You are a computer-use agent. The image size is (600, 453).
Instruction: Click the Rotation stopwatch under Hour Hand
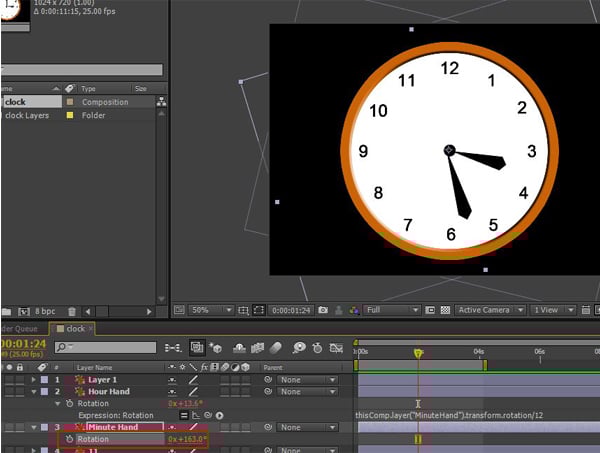(69, 403)
